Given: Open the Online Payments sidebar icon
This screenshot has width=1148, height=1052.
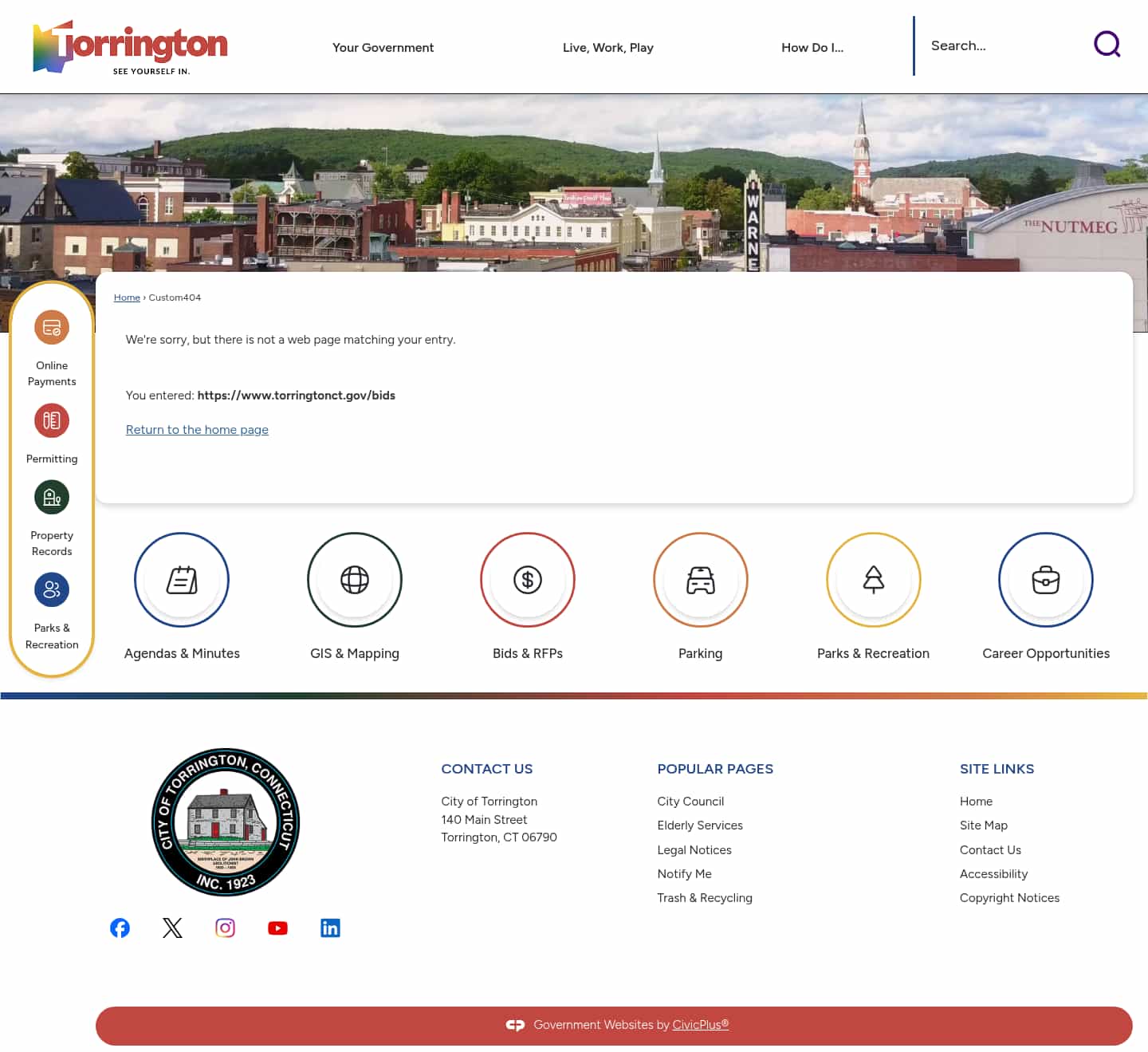Looking at the screenshot, I should click(51, 327).
